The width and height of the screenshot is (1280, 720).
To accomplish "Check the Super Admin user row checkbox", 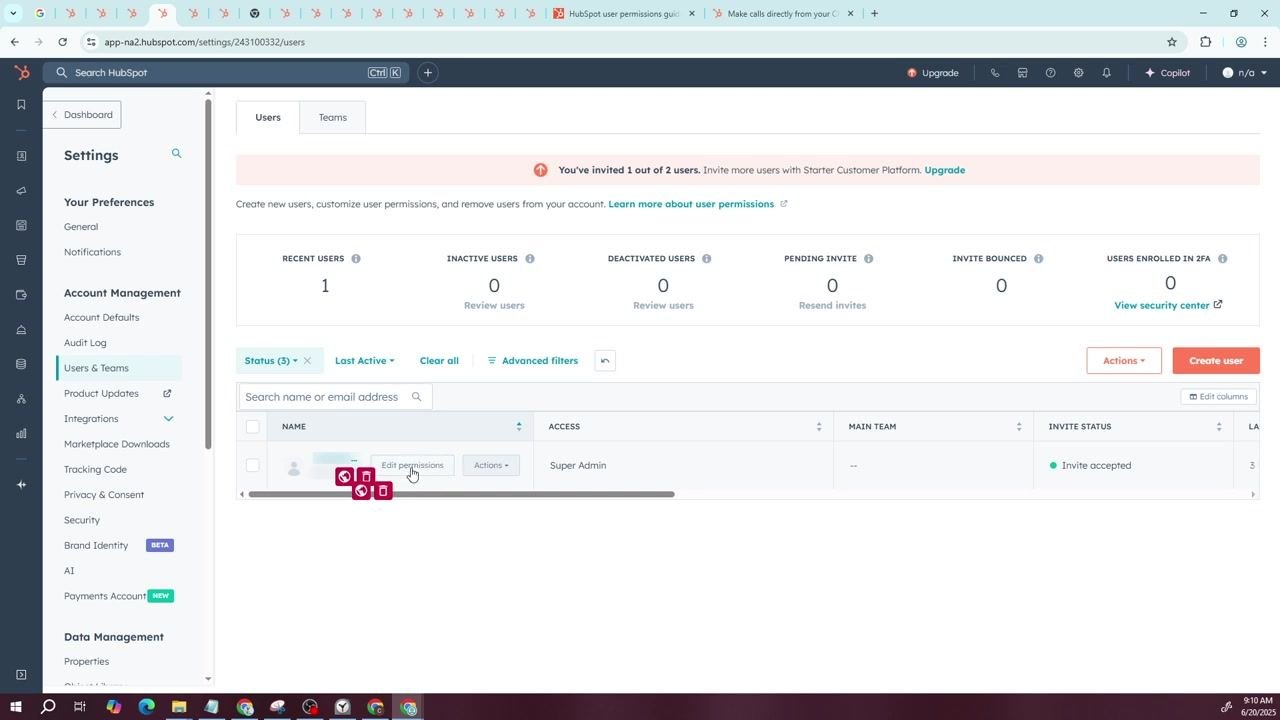I will pos(252,465).
